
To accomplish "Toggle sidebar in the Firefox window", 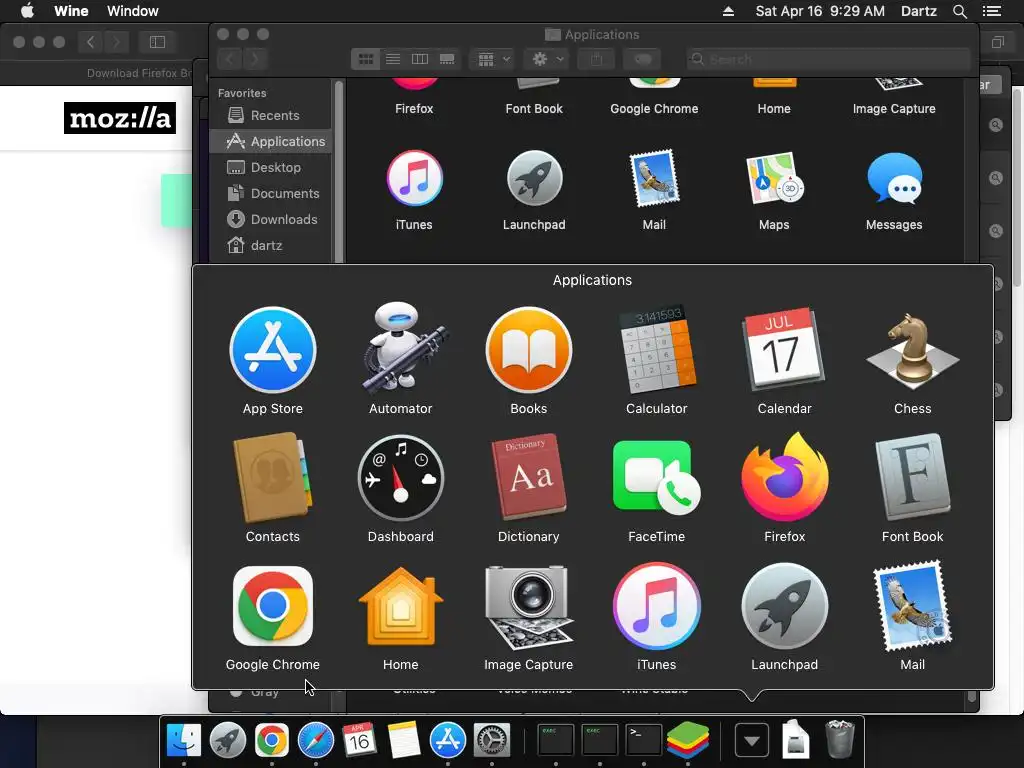I will [x=157, y=42].
